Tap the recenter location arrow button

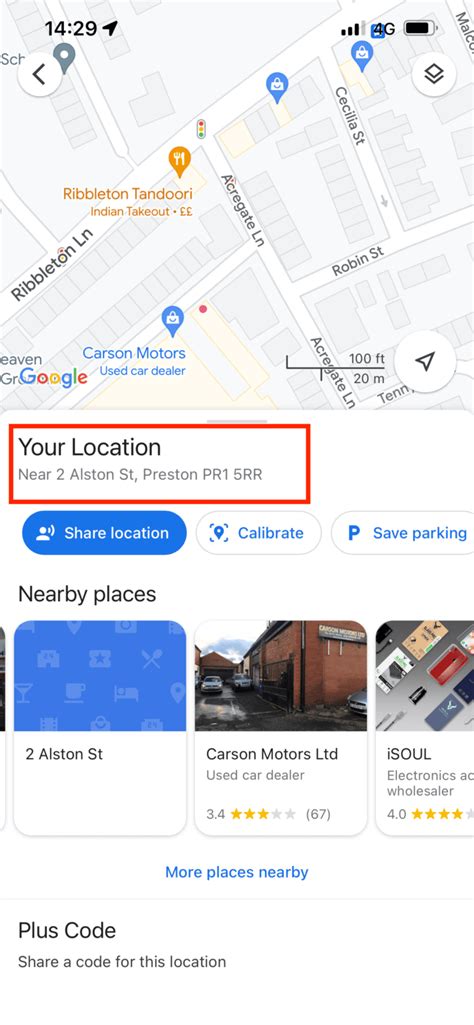point(426,361)
